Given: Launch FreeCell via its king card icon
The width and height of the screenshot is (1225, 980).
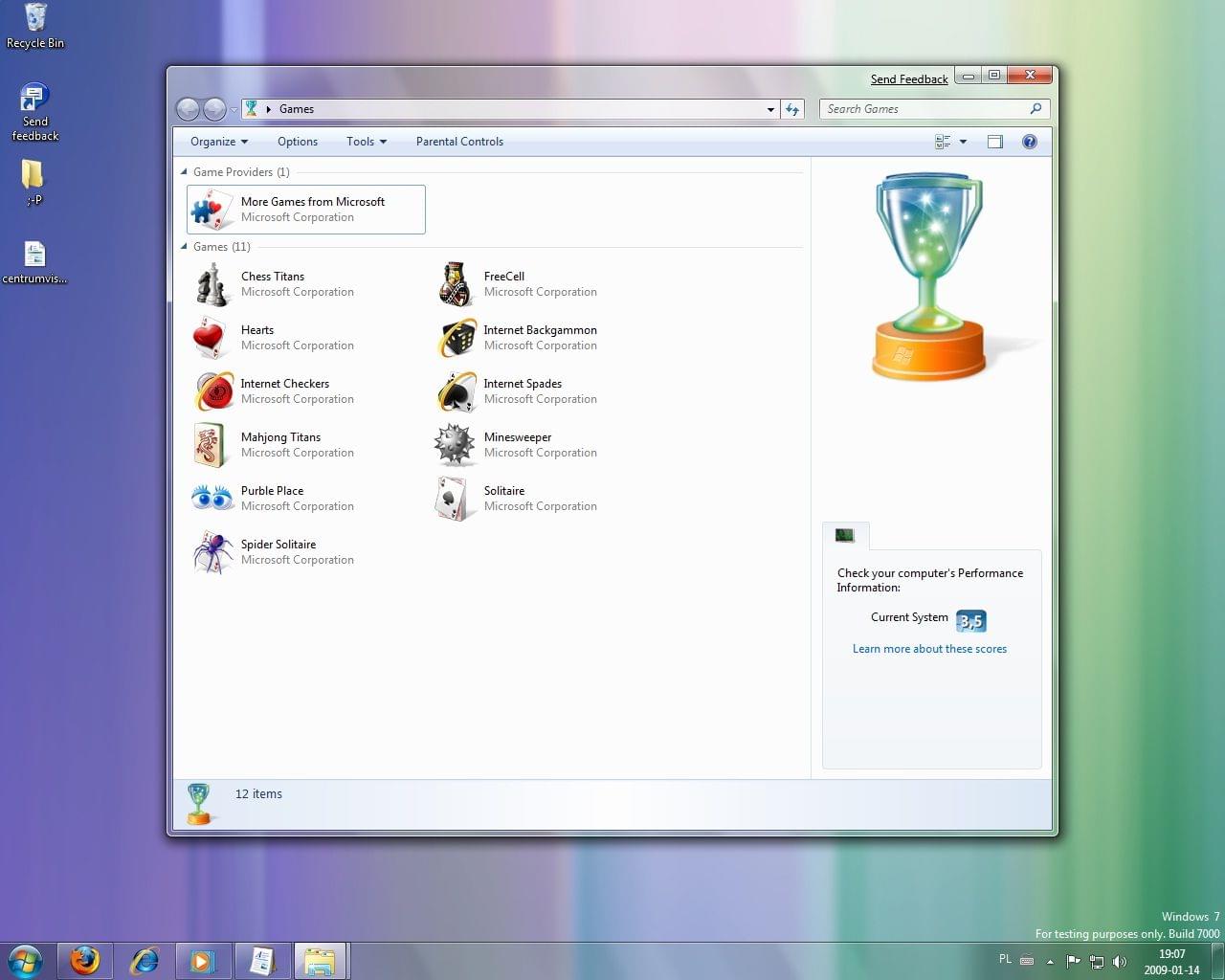Looking at the screenshot, I should coord(456,284).
